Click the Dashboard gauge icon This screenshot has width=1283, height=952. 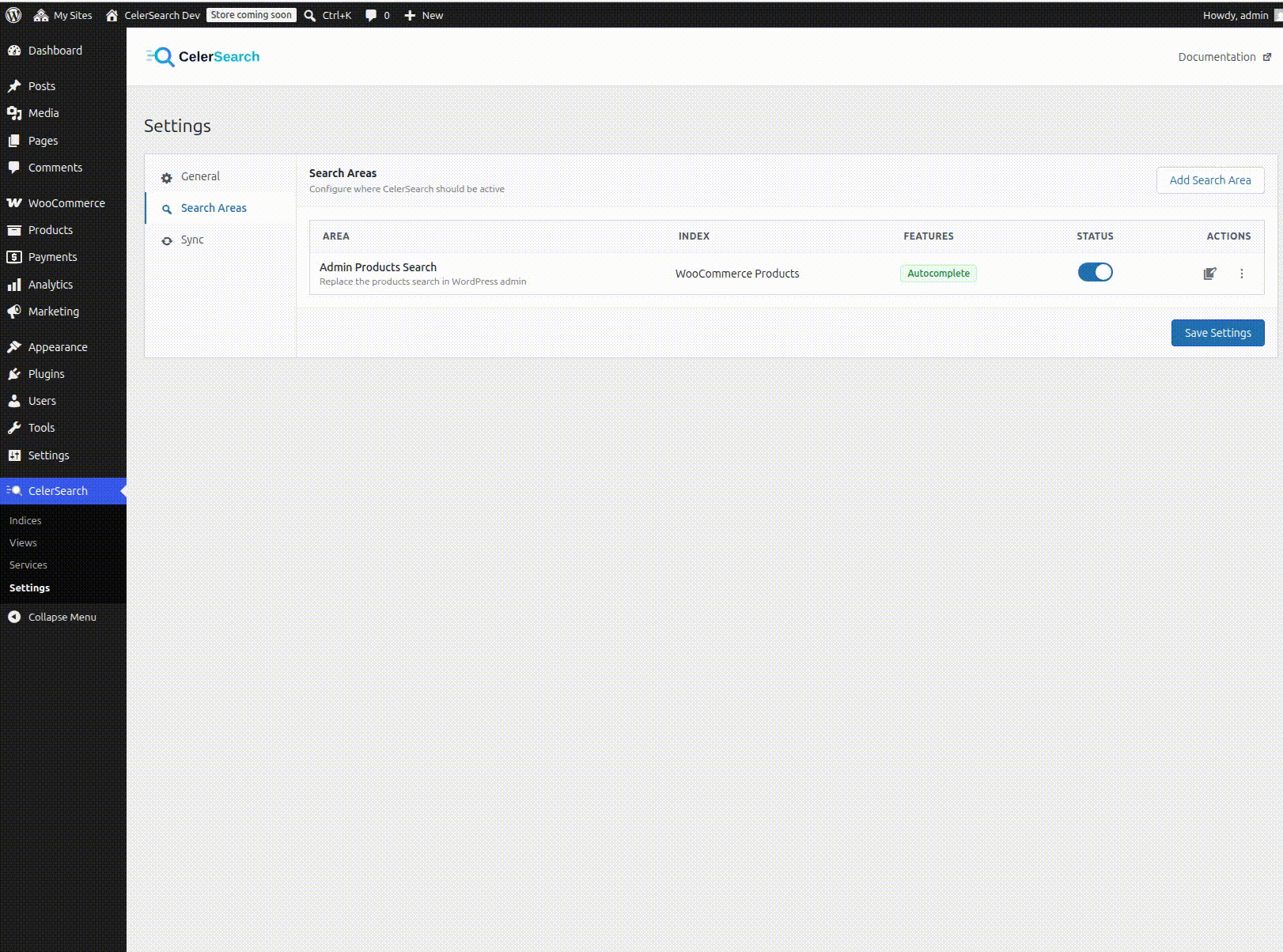tap(14, 51)
